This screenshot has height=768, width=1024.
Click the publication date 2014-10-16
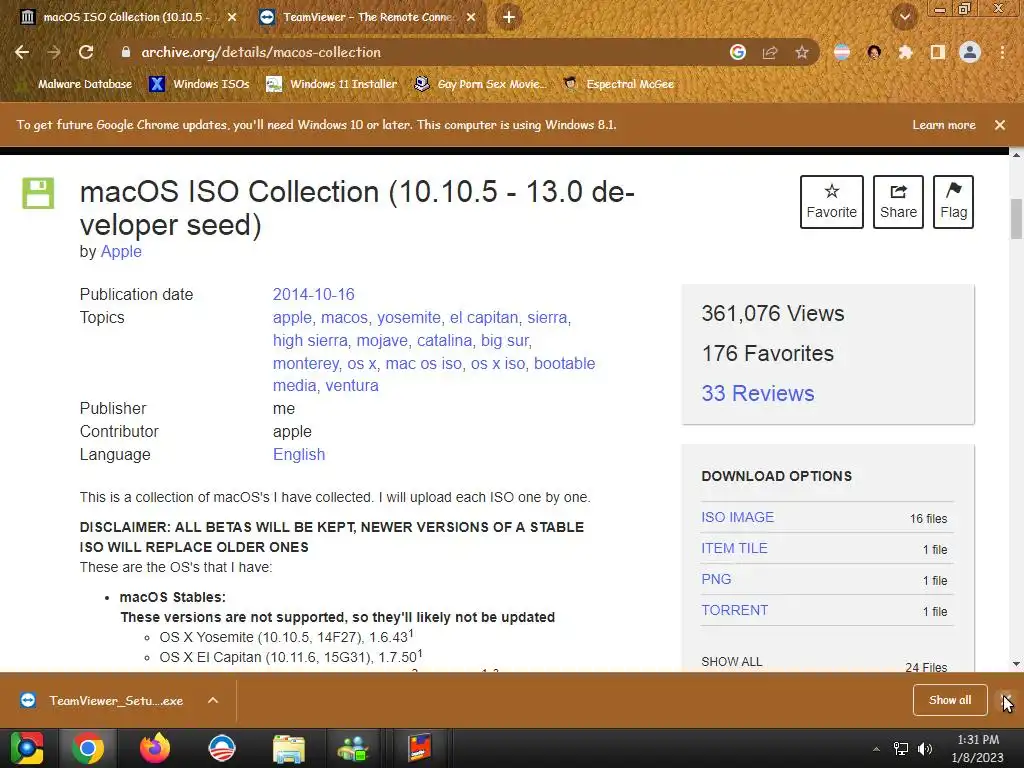pos(313,295)
